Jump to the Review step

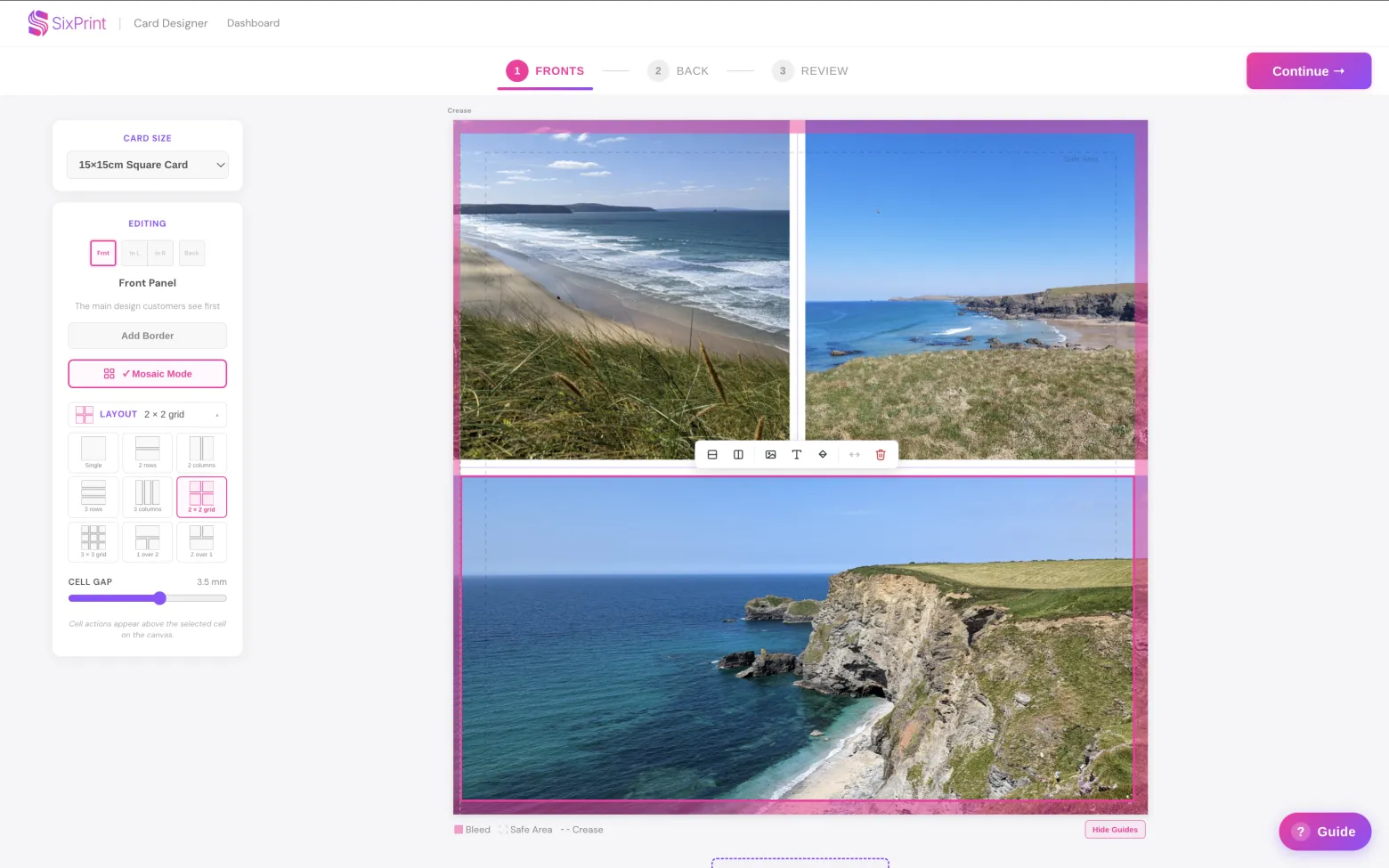point(810,71)
